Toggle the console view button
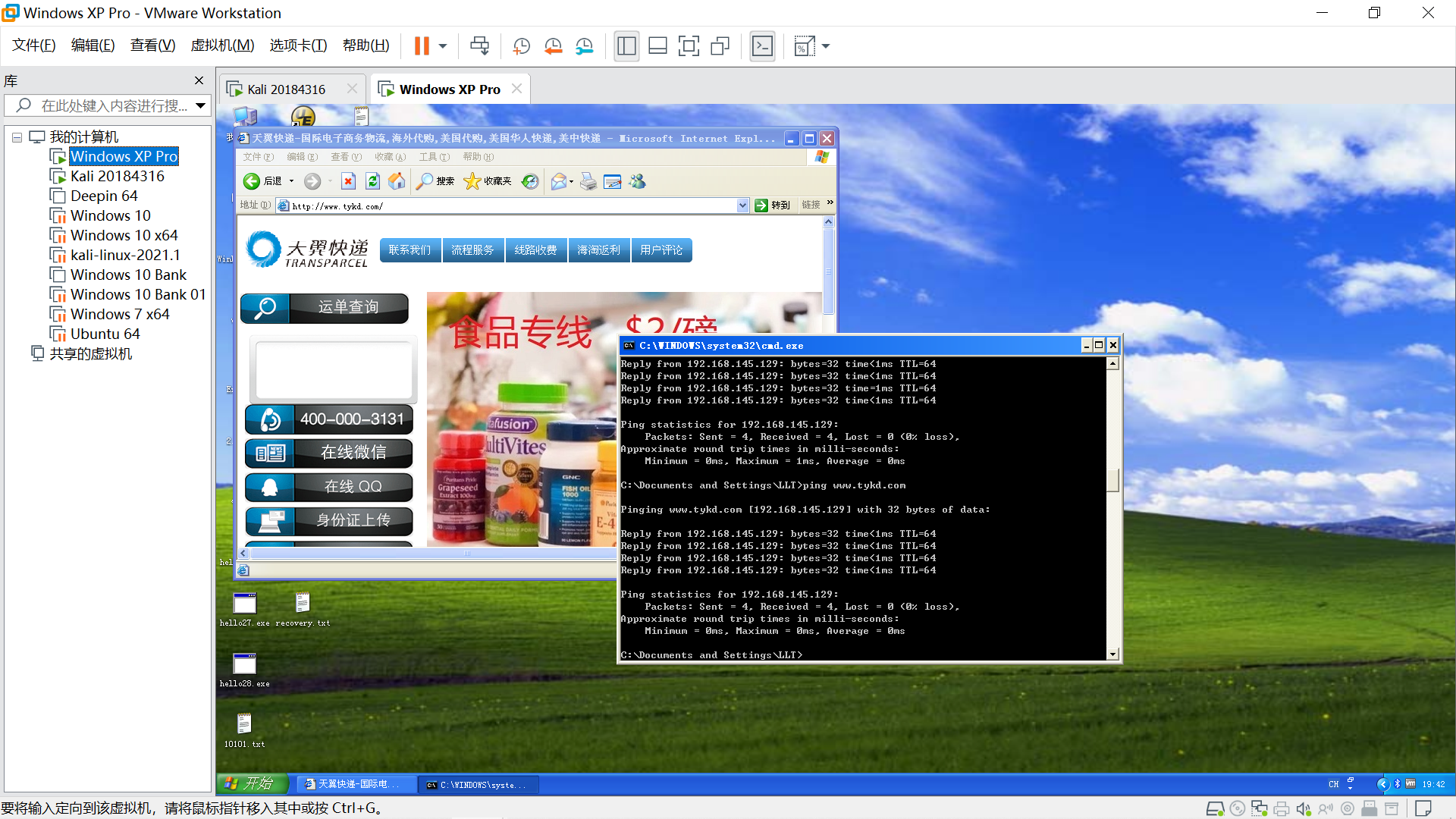Viewport: 1456px width, 819px height. tap(762, 46)
